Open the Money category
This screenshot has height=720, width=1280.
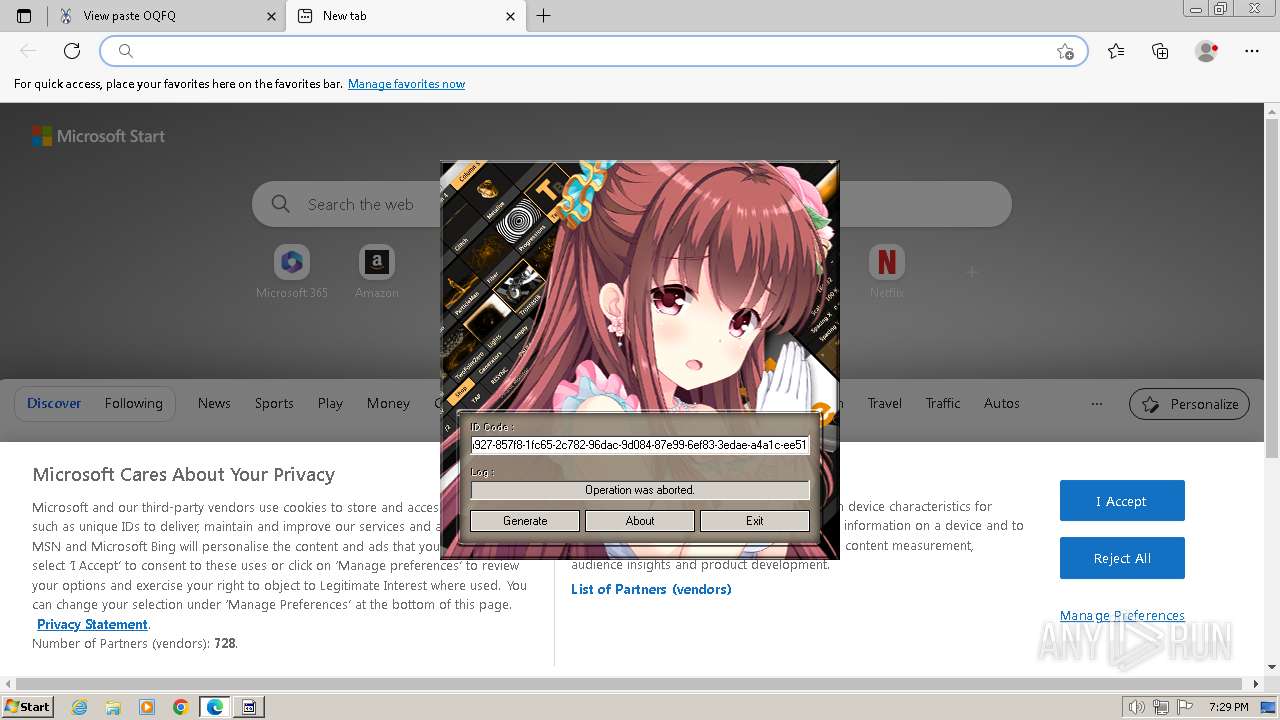point(388,404)
